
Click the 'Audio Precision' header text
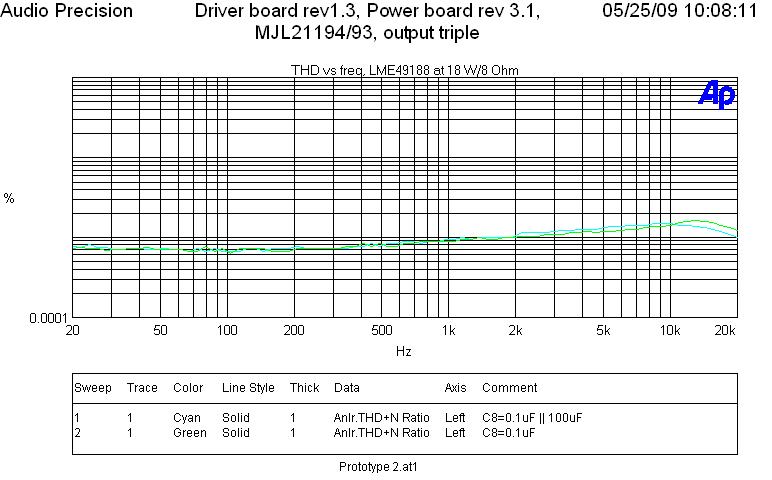pos(66,10)
